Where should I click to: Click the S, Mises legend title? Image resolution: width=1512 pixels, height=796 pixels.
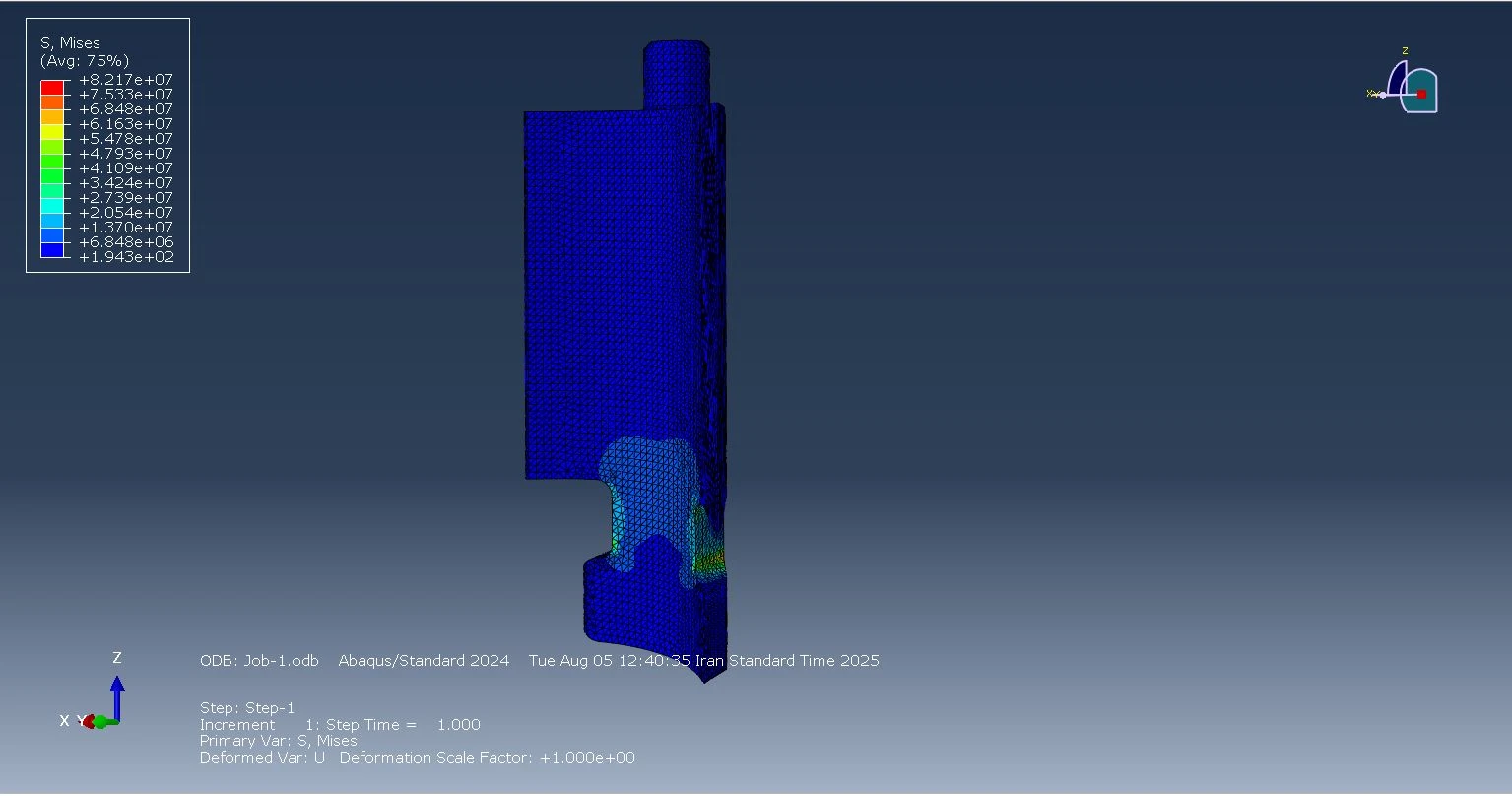(69, 43)
